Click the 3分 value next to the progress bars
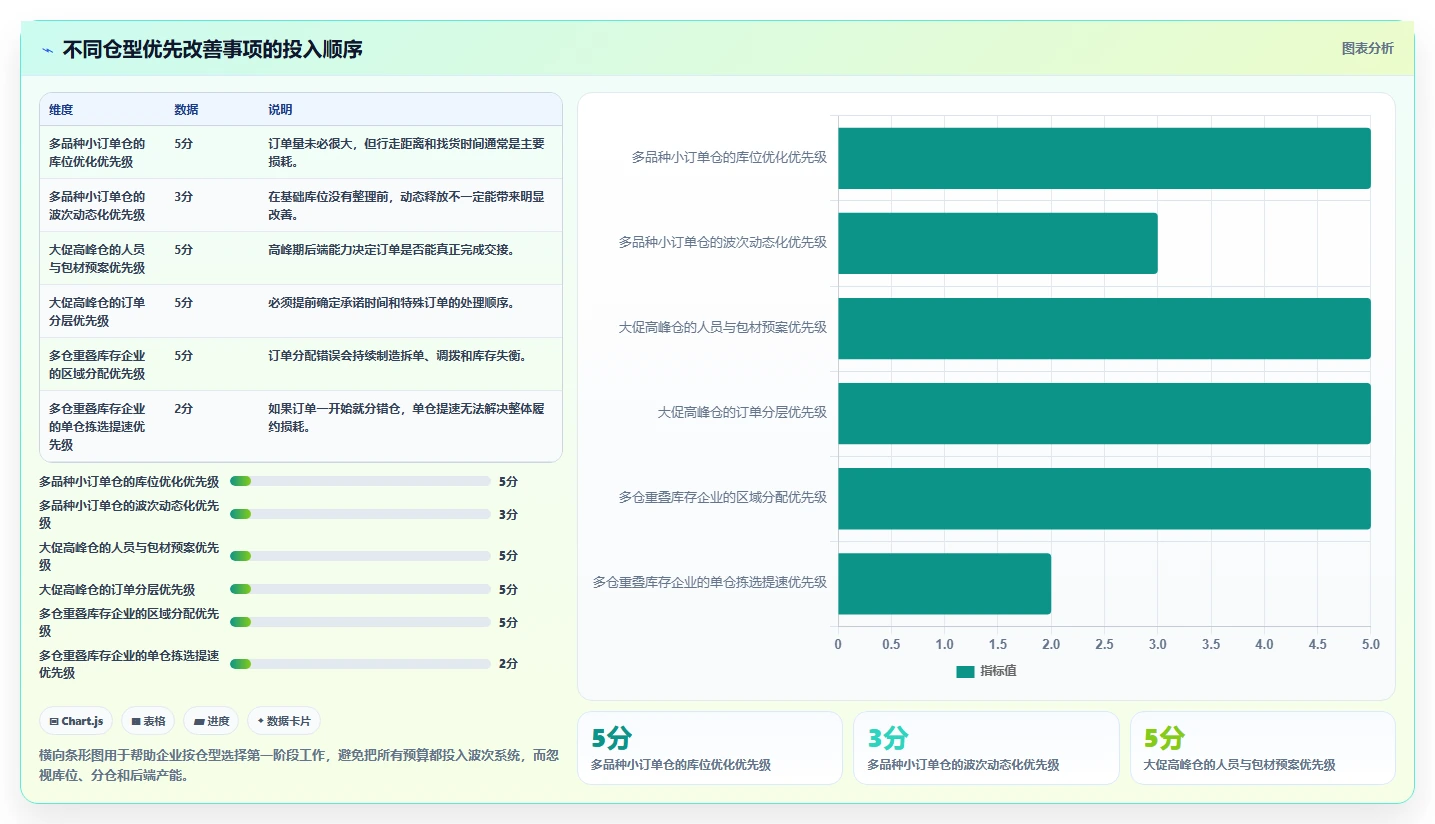Image resolution: width=1435 pixels, height=824 pixels. click(x=508, y=514)
